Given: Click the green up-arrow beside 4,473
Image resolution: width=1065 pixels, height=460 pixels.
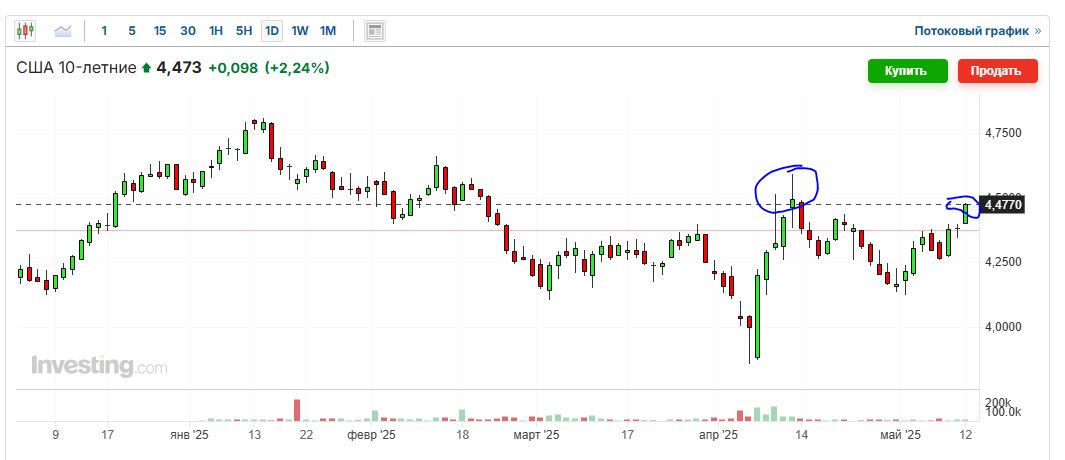Looking at the screenshot, I should coord(147,68).
